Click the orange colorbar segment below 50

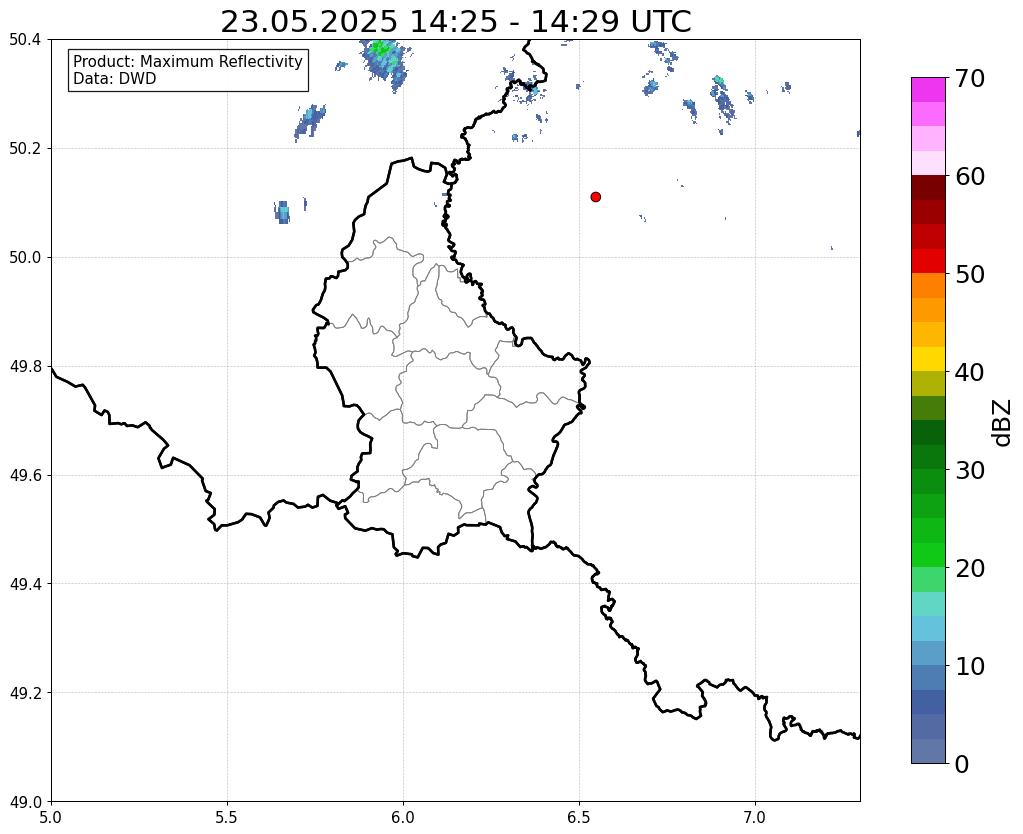pyautogui.click(x=928, y=286)
